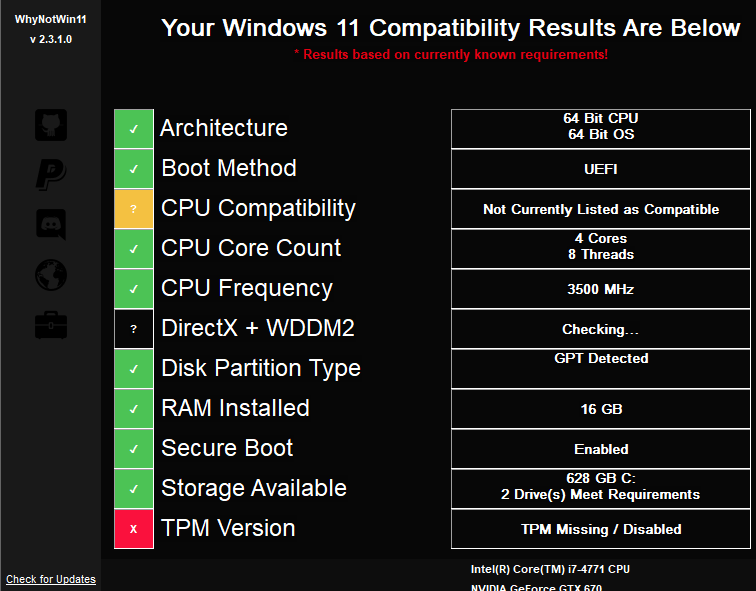The image size is (756, 591).
Task: Click the UEFI result box
Action: pos(601,169)
